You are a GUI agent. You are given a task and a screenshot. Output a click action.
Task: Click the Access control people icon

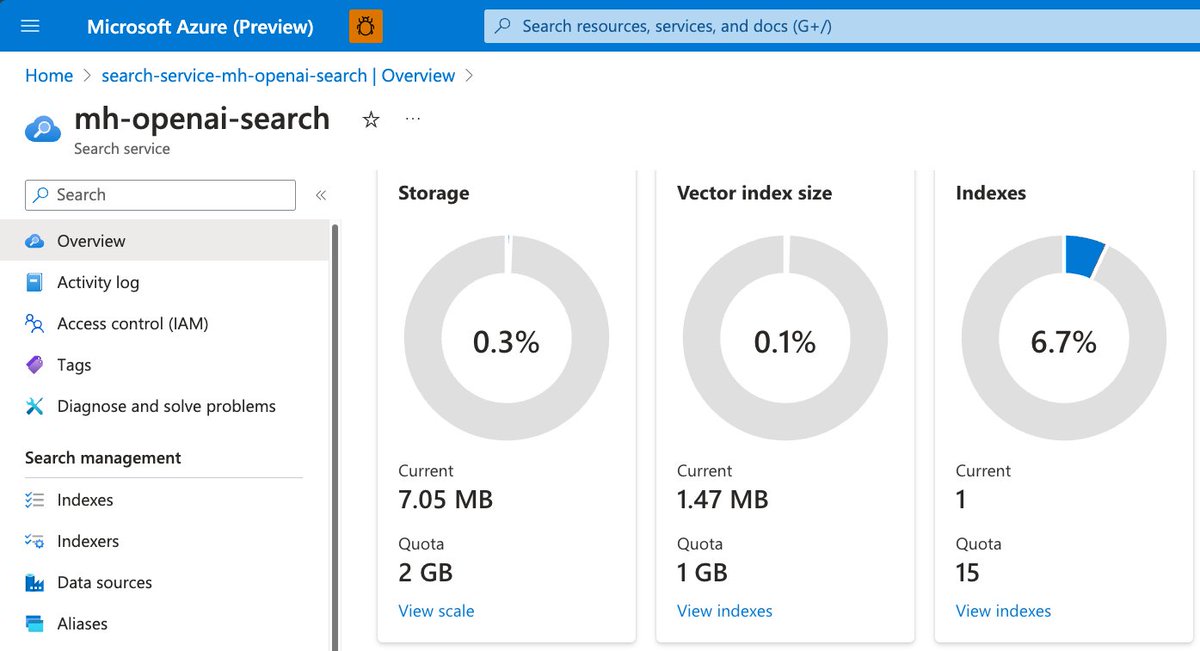click(35, 324)
